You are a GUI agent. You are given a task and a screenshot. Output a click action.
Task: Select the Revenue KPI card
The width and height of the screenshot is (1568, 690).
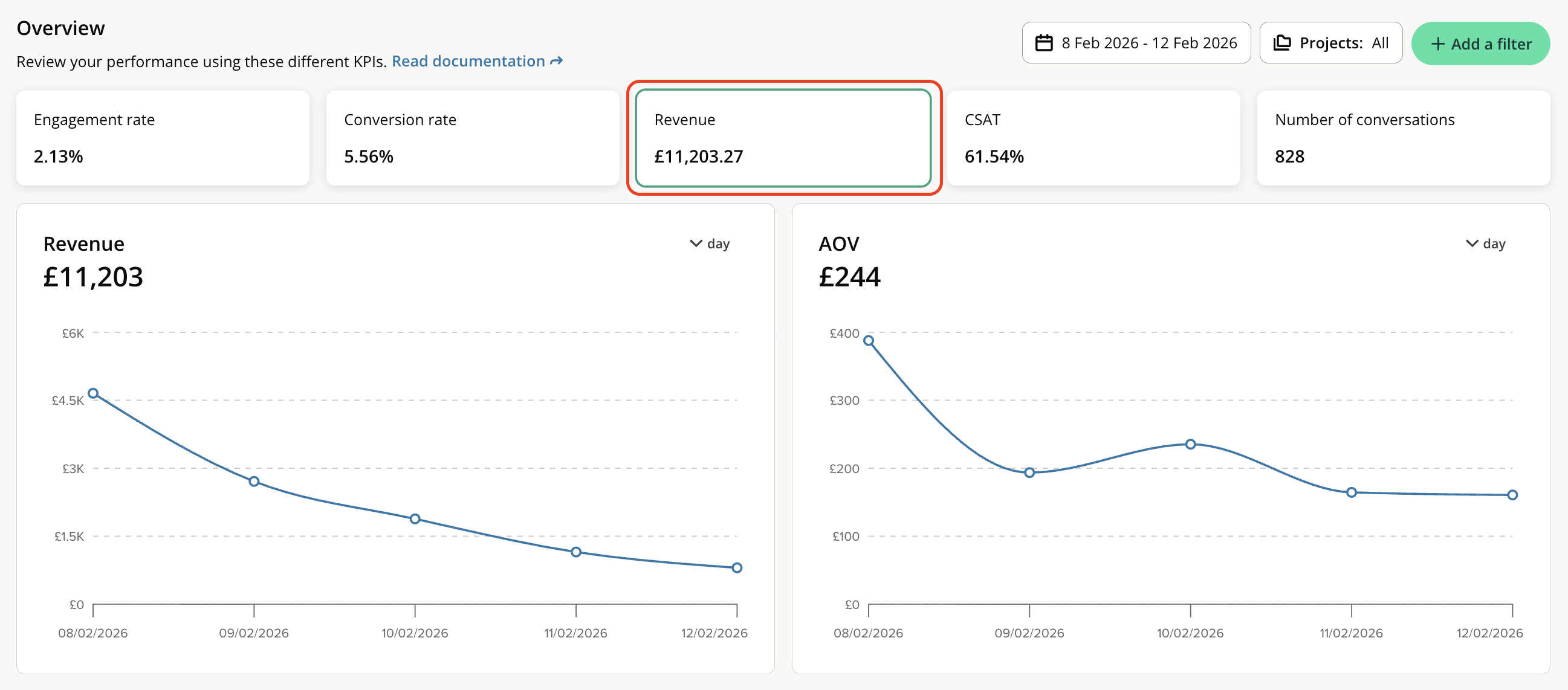[783, 138]
